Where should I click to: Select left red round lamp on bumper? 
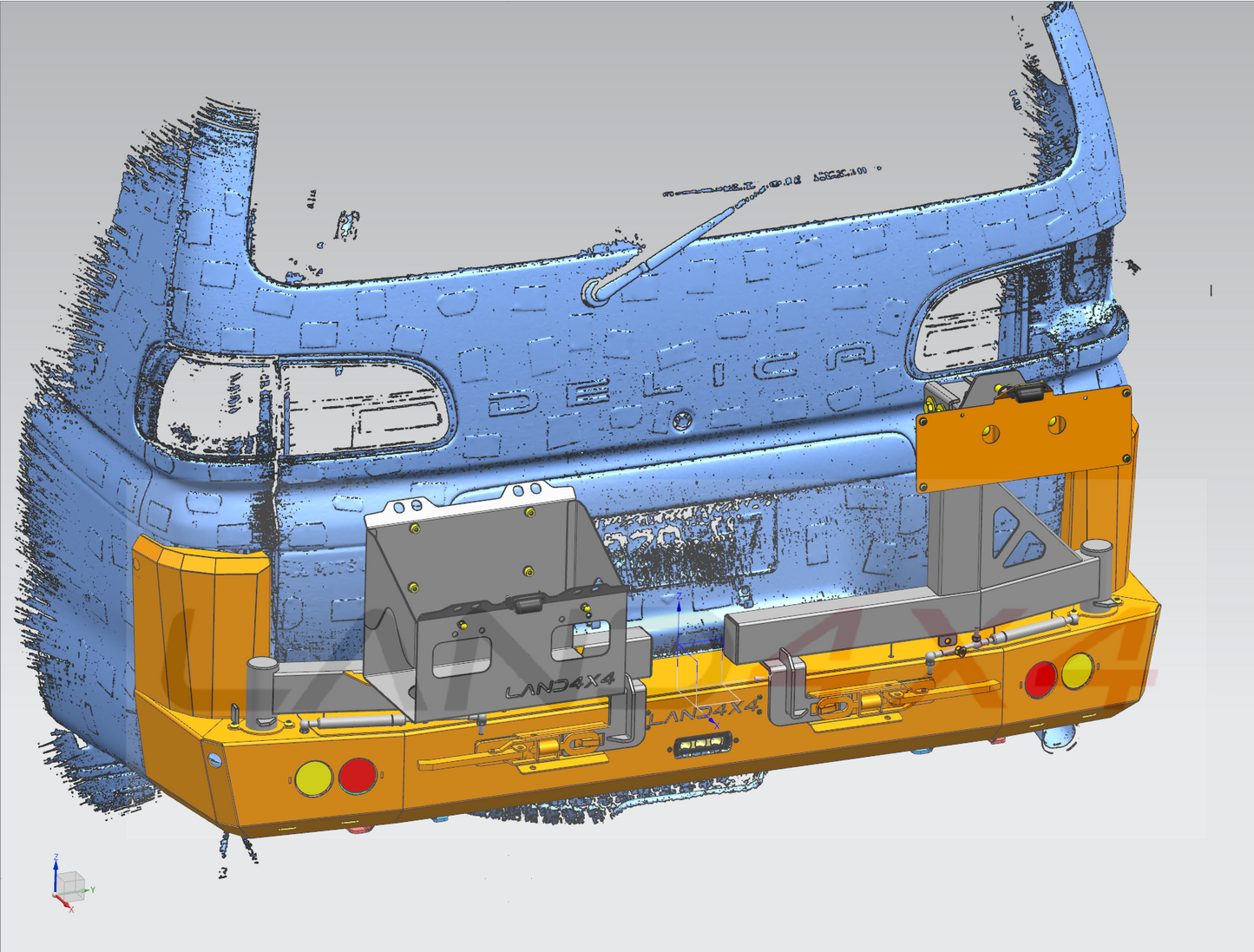[x=357, y=776]
